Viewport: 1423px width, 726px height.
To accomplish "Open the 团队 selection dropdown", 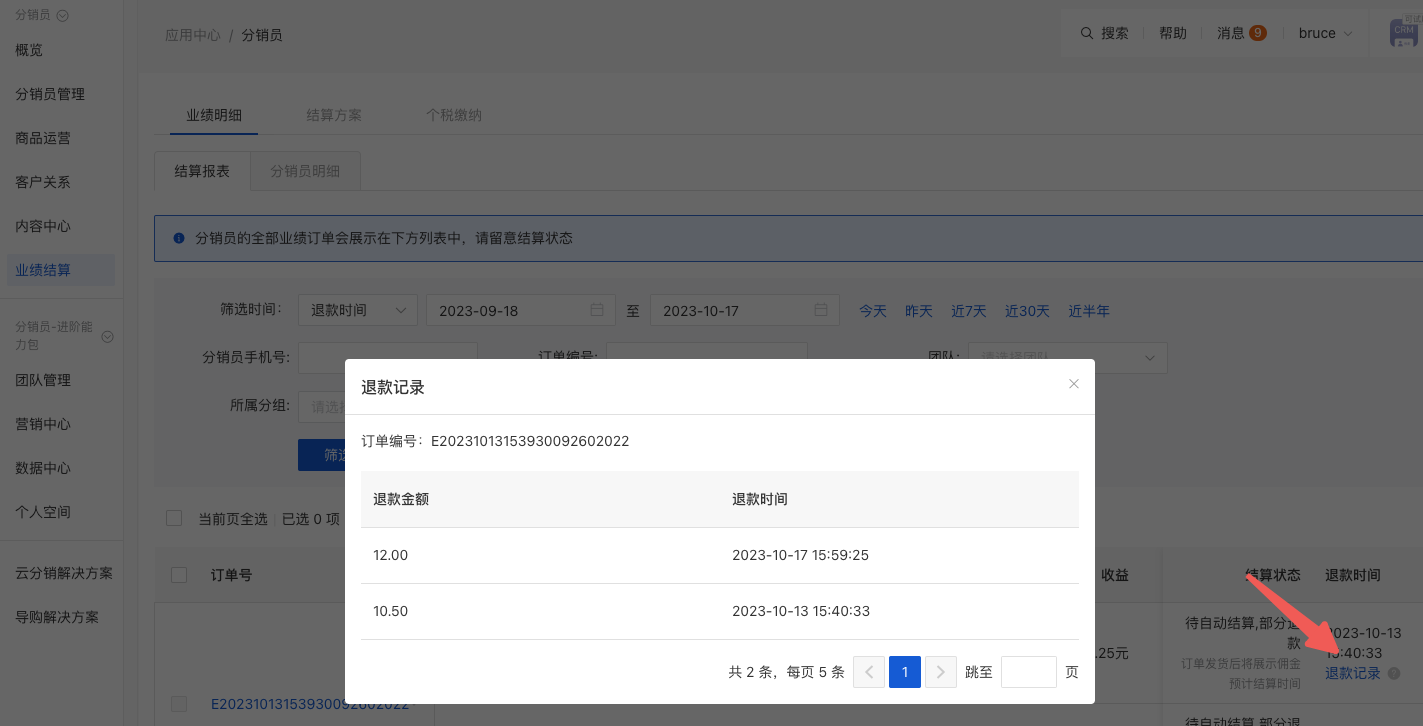I will pos(1068,358).
